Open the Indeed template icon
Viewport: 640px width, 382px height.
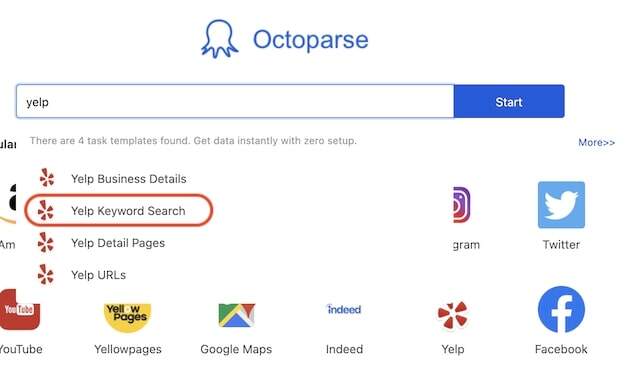click(344, 309)
